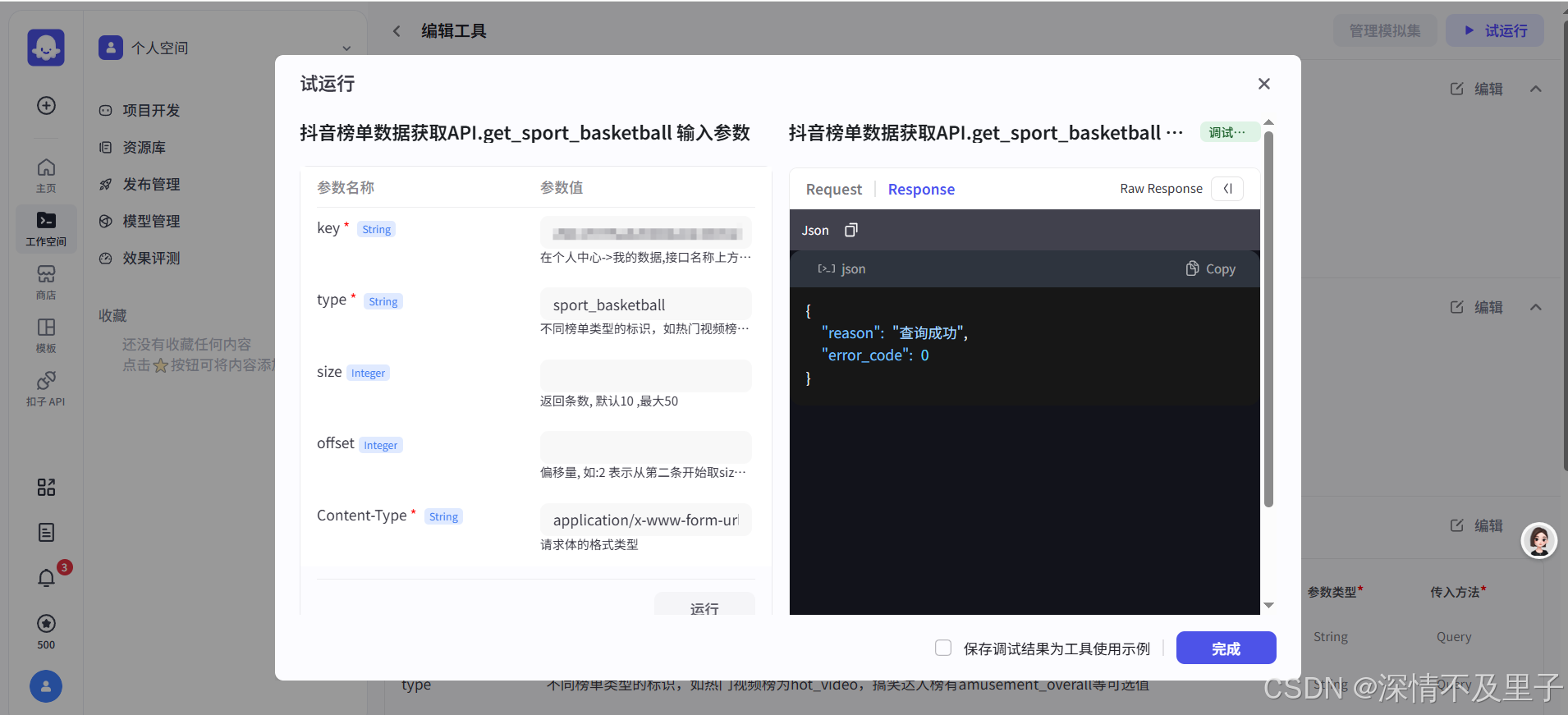Click the json code type icon
This screenshot has height=715, width=1568.
click(x=826, y=268)
